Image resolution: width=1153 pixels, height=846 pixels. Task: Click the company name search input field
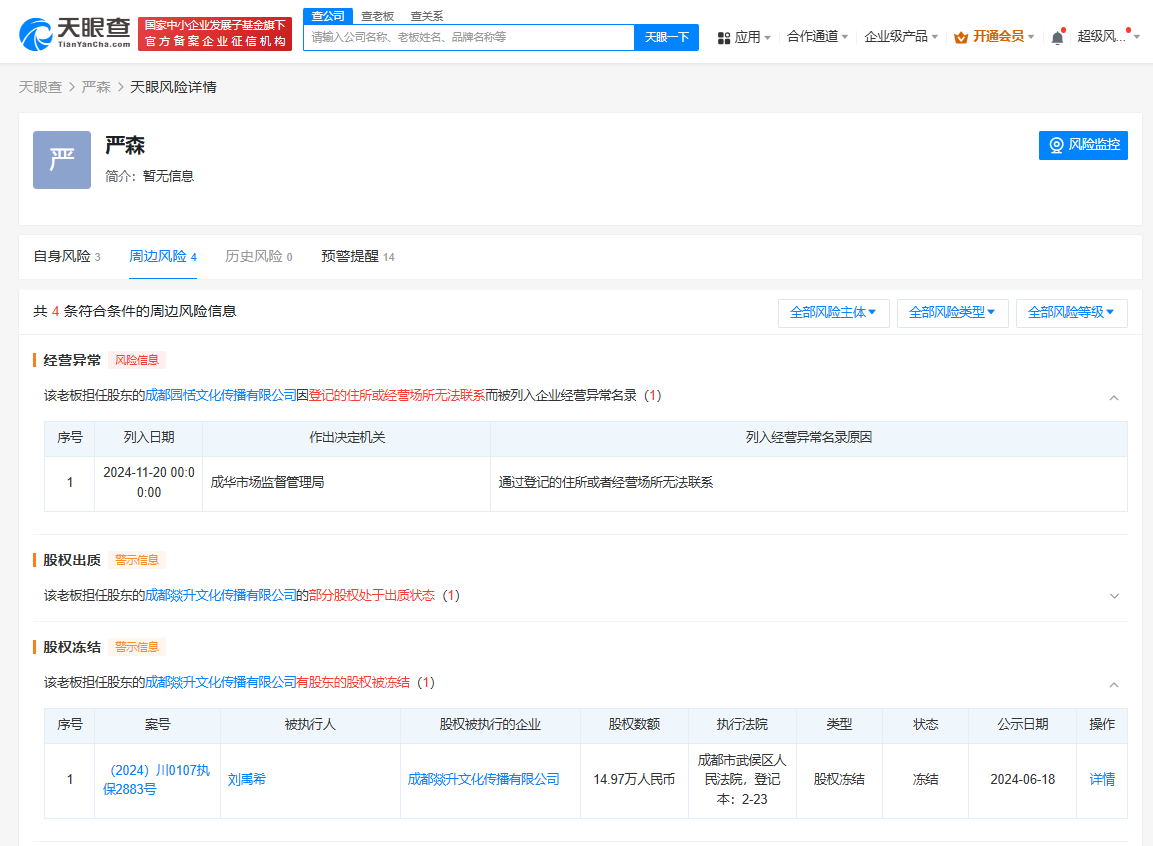(x=468, y=37)
